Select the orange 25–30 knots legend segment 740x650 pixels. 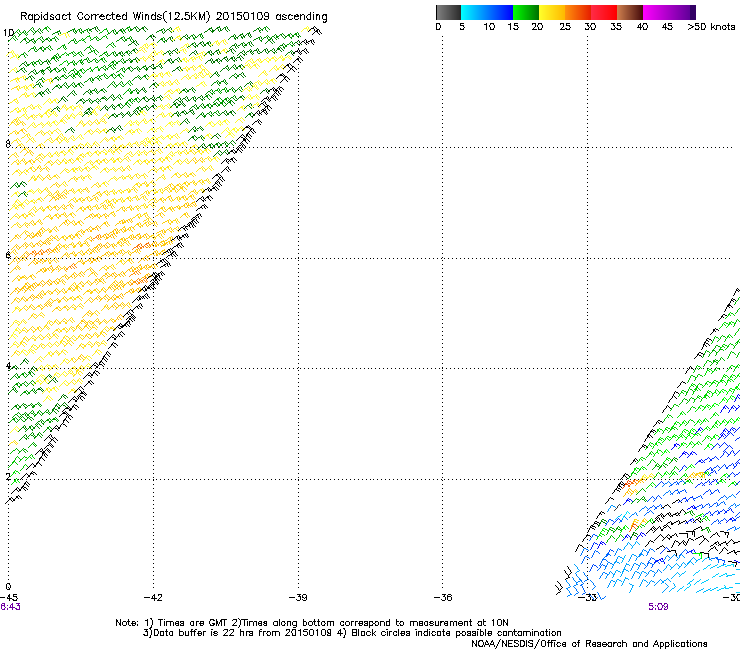(578, 12)
